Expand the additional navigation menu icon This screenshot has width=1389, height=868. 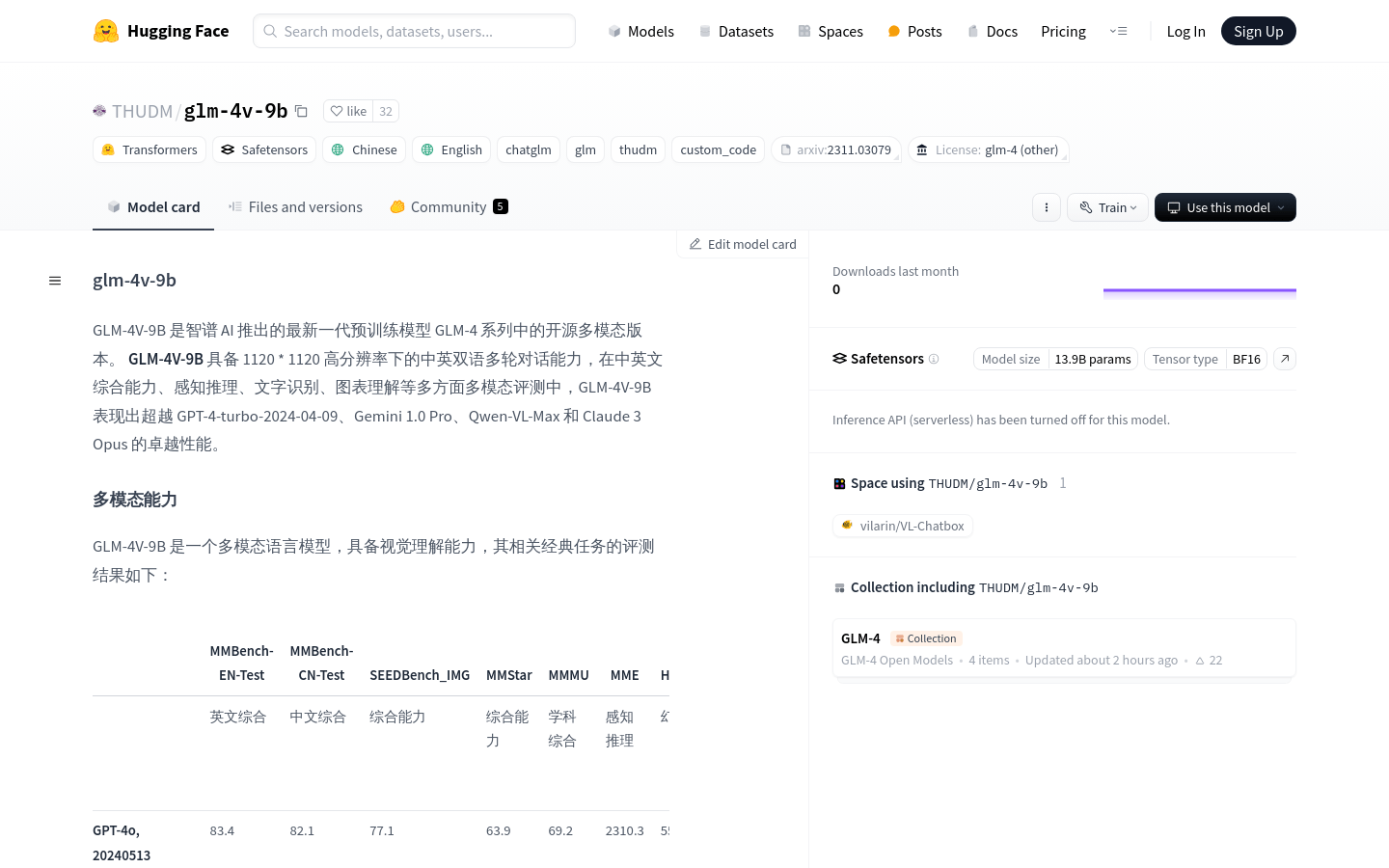[1119, 31]
